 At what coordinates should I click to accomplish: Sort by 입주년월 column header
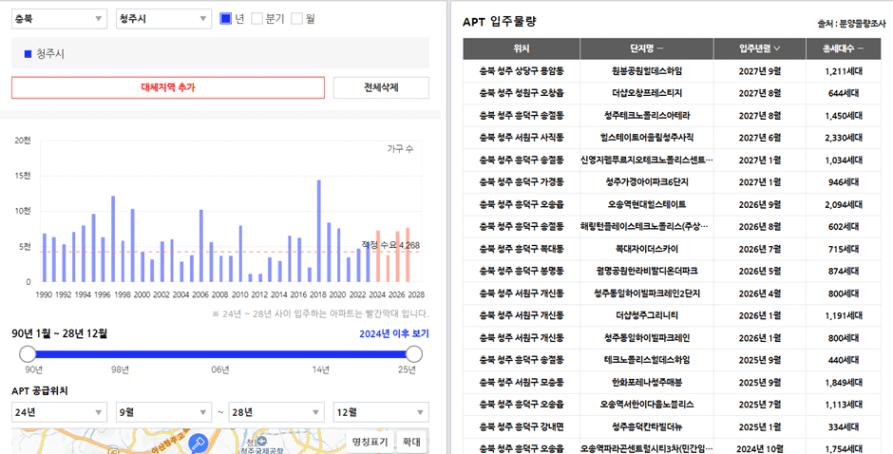[x=759, y=49]
